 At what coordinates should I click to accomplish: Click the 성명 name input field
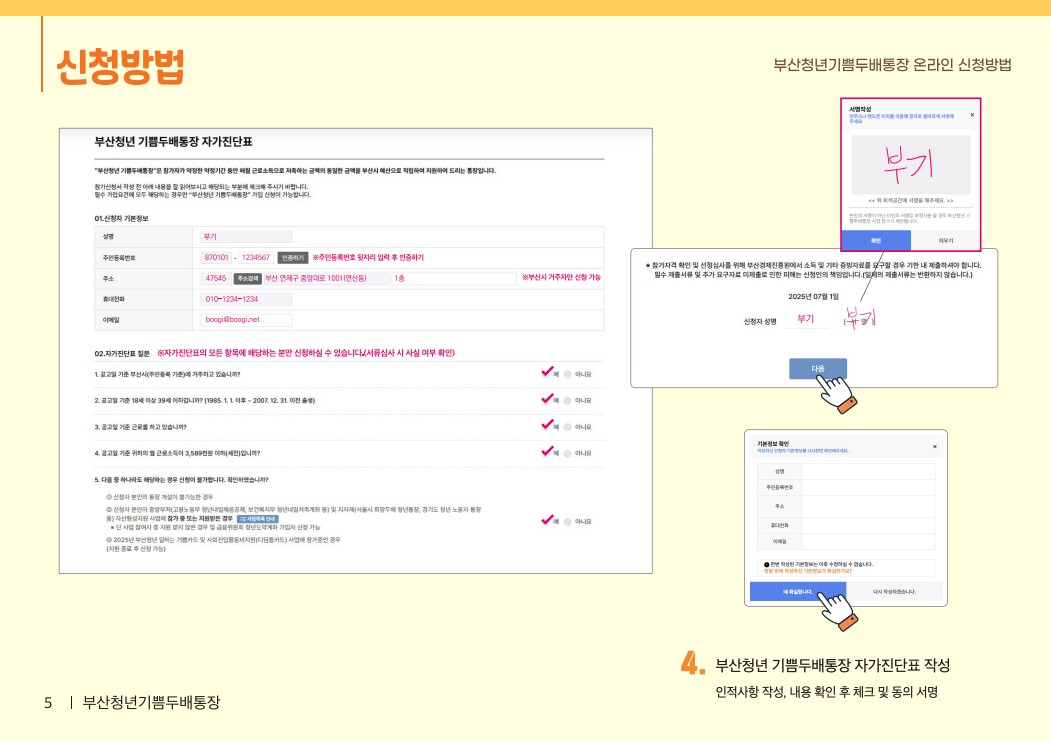click(246, 236)
